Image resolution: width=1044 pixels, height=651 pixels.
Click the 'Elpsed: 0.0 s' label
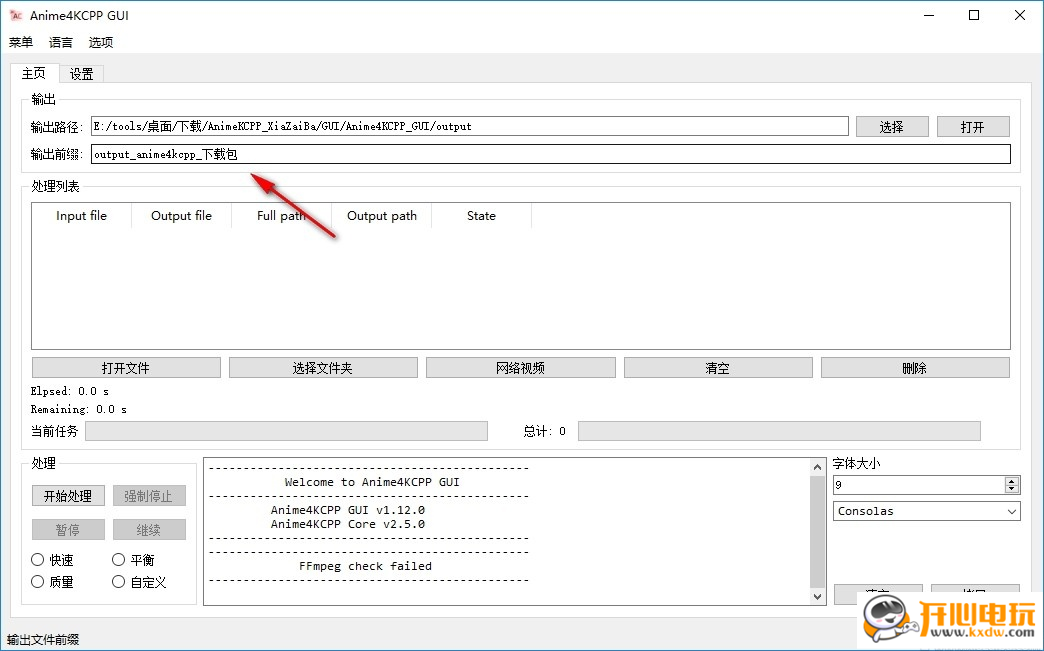[x=70, y=391]
